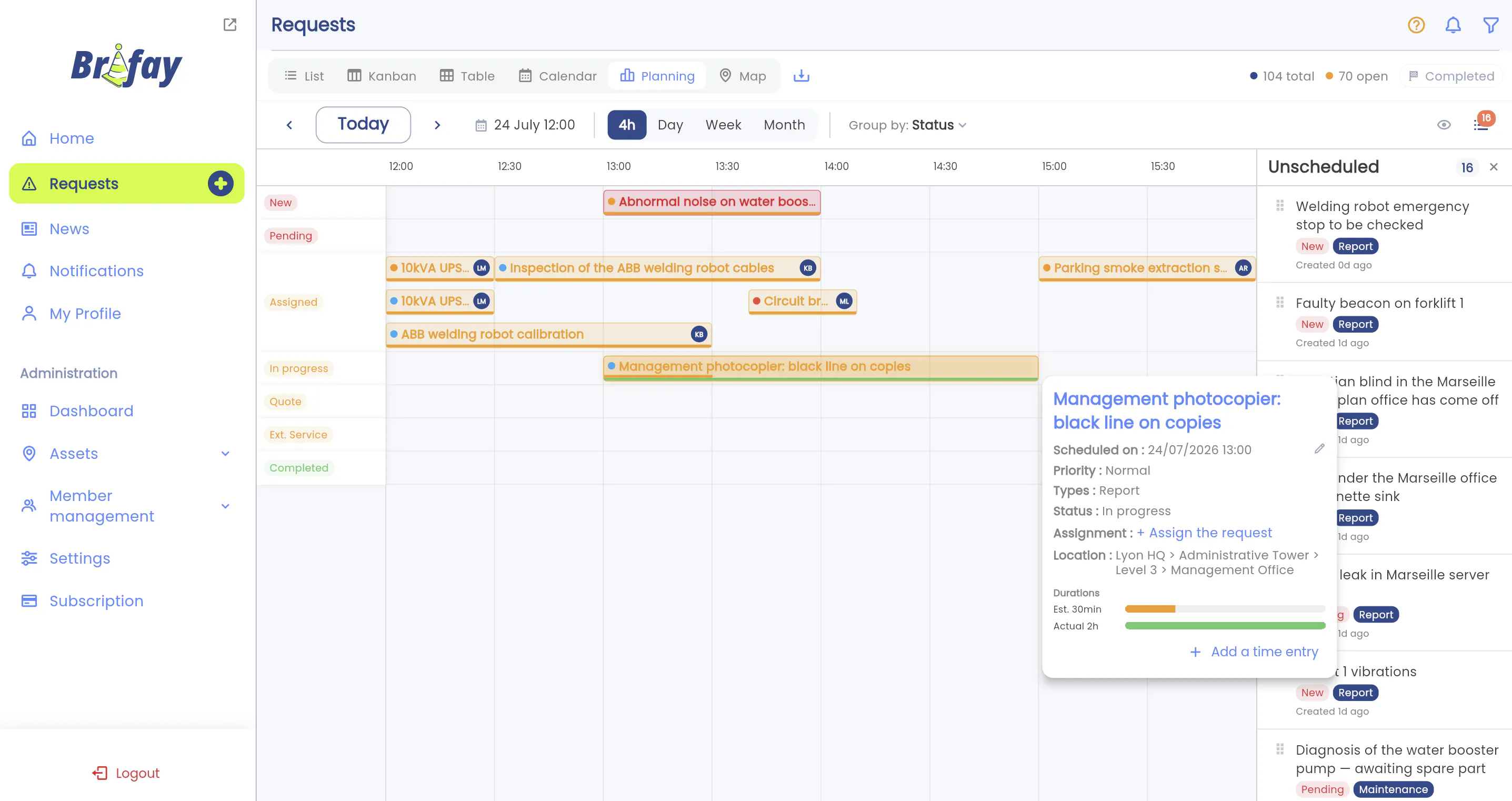Image resolution: width=1512 pixels, height=801 pixels.
Task: Expand the Assets submenu
Action: pos(225,454)
